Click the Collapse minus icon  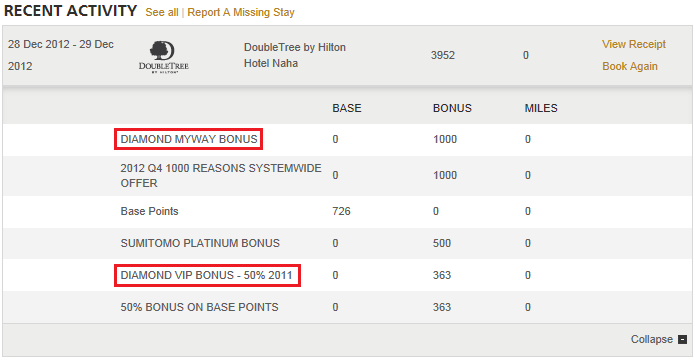(x=682, y=340)
